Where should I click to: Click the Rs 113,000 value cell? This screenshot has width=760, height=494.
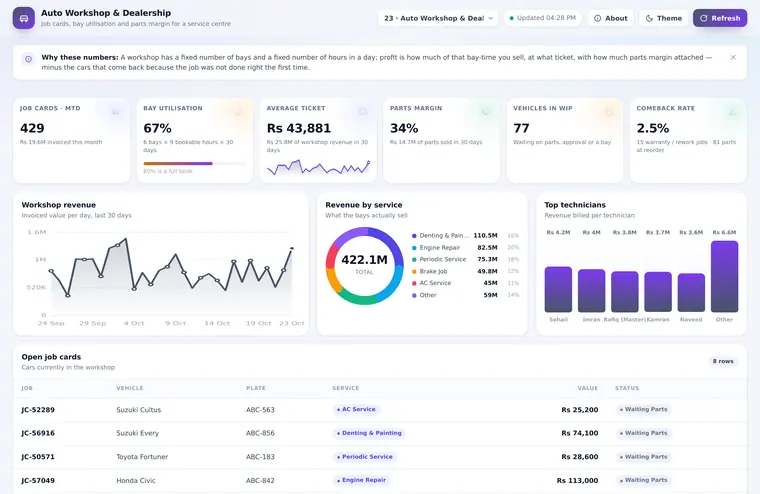tap(577, 480)
